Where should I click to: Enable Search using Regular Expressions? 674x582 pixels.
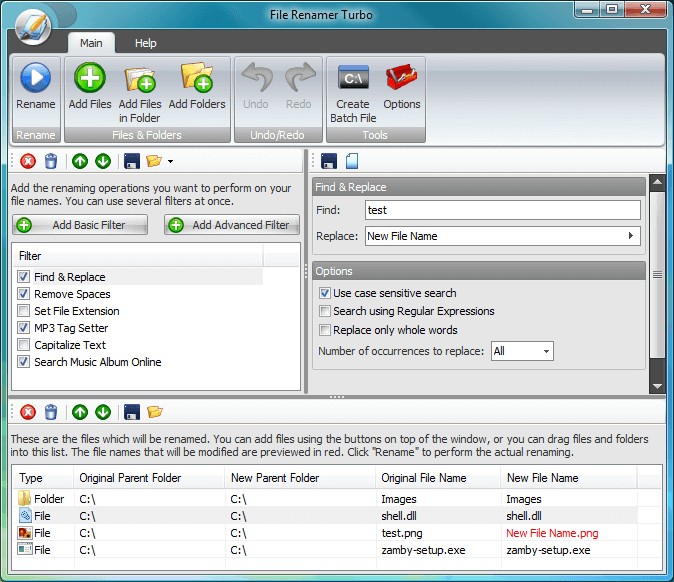[x=324, y=311]
